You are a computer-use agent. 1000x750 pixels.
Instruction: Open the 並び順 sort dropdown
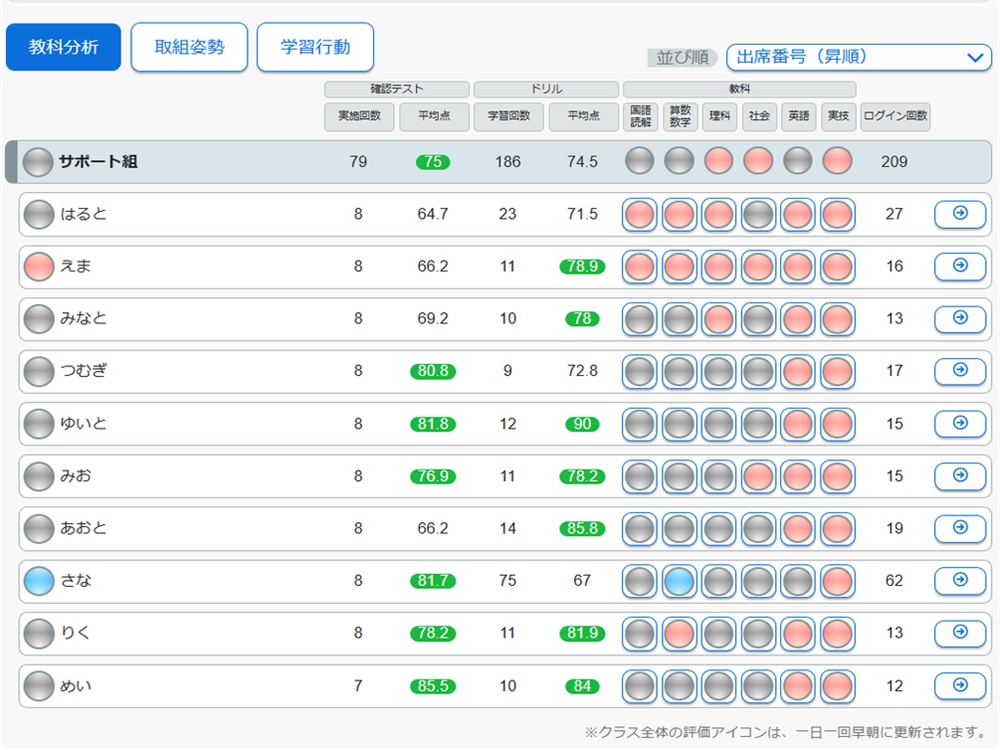click(858, 57)
